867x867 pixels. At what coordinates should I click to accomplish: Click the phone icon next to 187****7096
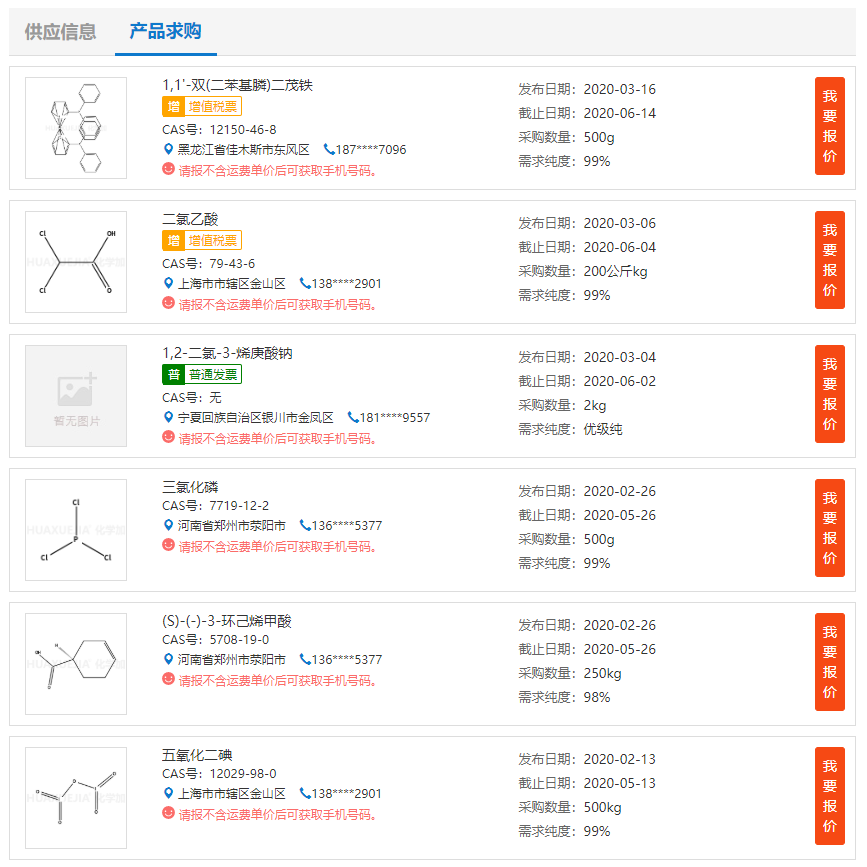click(328, 149)
